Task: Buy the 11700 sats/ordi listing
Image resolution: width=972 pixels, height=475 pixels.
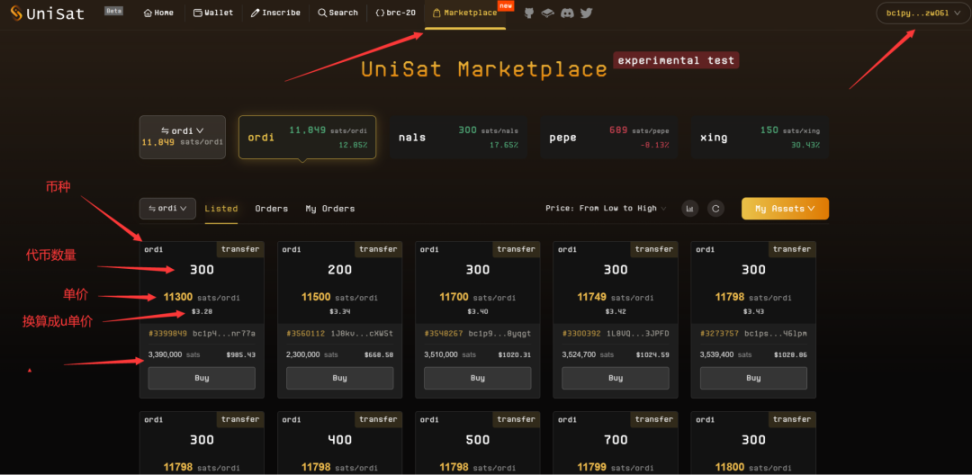Action: (x=477, y=378)
